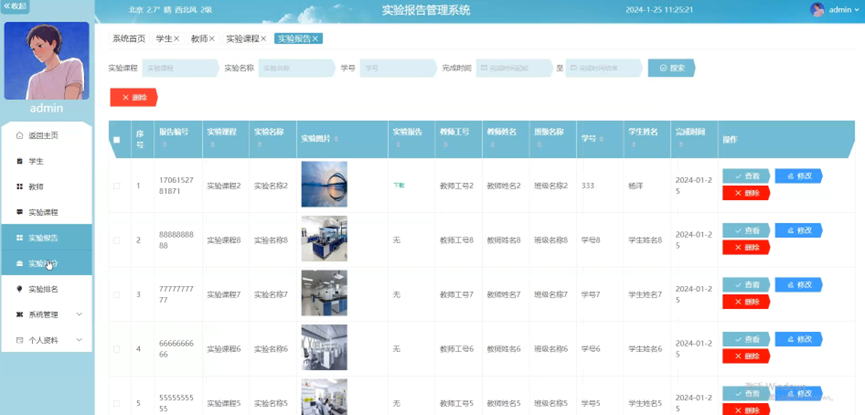Open the 完成时间 end date picker

(604, 68)
